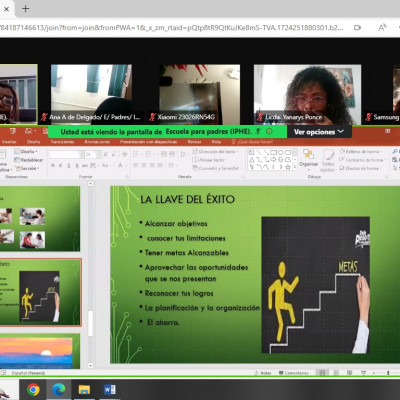Click the browser read aloud icon
Image resolution: width=400 pixels, height=400 pixels.
[382, 27]
